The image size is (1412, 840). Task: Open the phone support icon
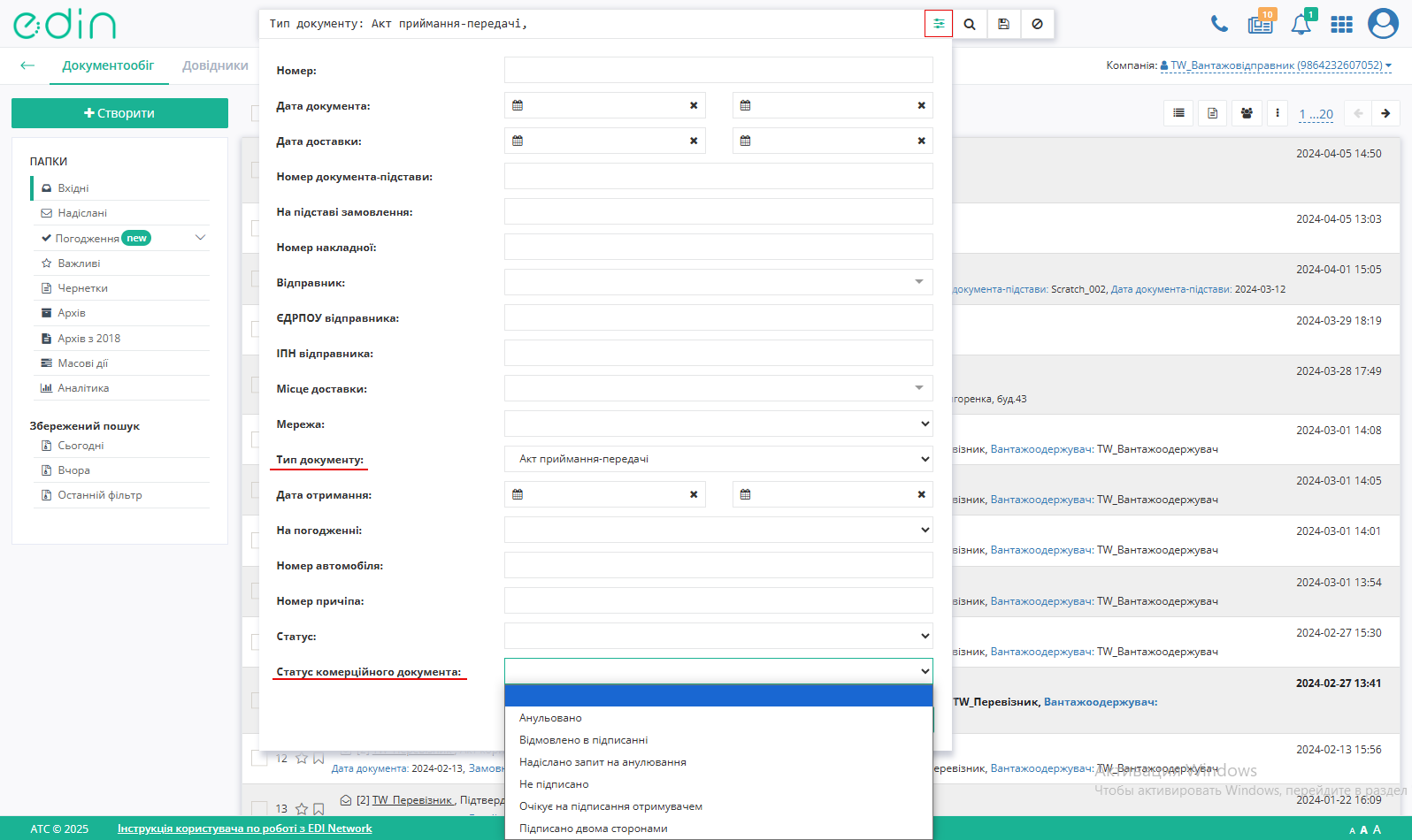pyautogui.click(x=1219, y=24)
